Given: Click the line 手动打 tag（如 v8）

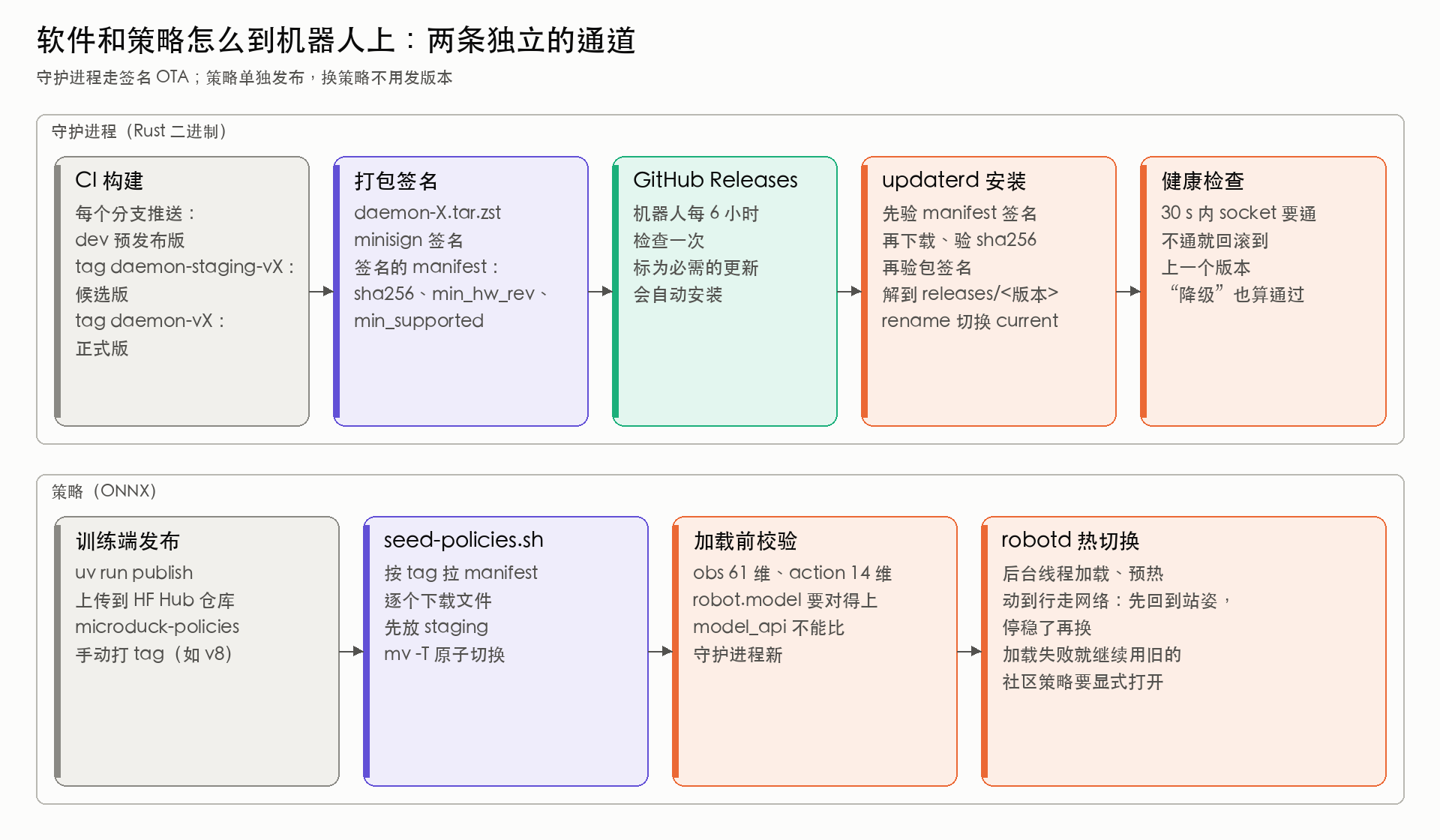Looking at the screenshot, I should tap(154, 654).
